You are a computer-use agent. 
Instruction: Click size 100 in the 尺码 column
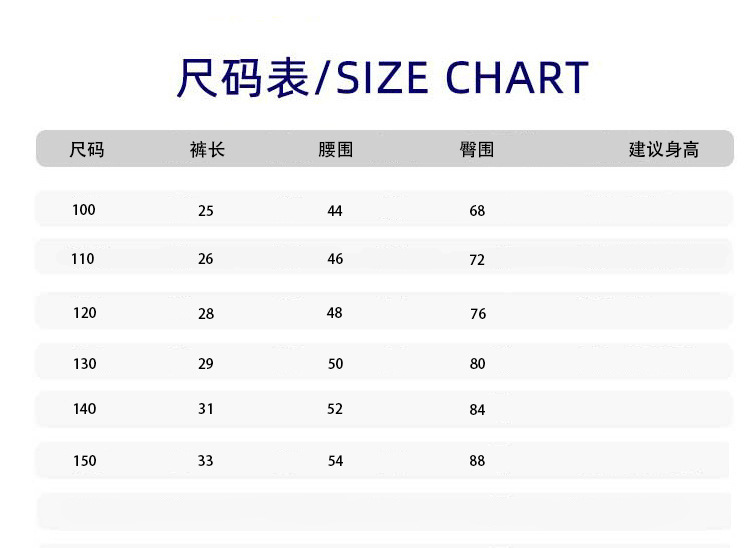[x=84, y=210]
